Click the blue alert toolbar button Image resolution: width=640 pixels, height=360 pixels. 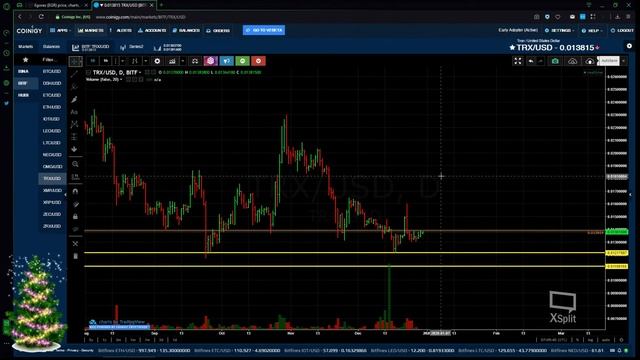pos(227,61)
